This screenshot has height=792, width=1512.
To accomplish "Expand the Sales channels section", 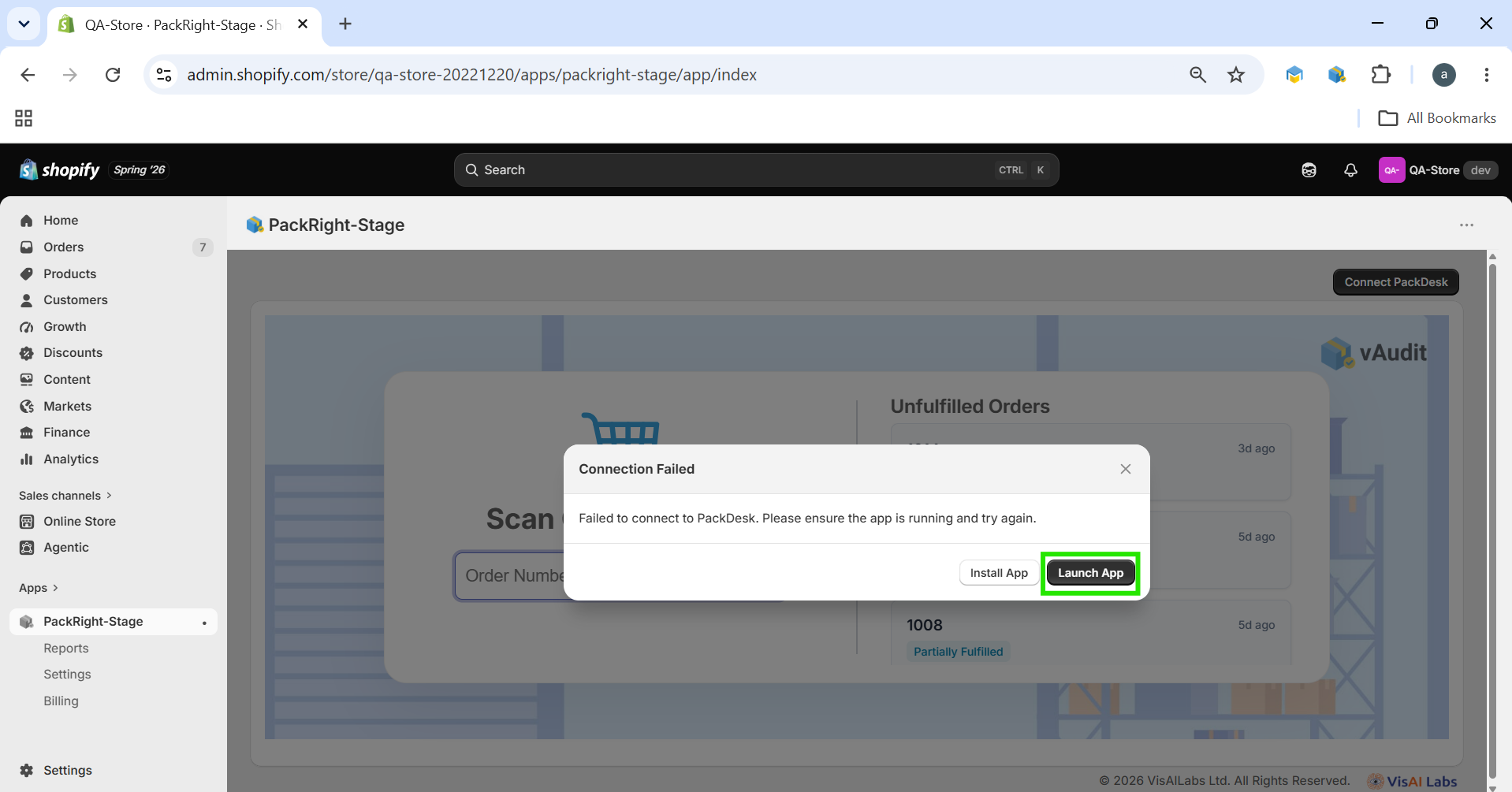I will pos(65,496).
